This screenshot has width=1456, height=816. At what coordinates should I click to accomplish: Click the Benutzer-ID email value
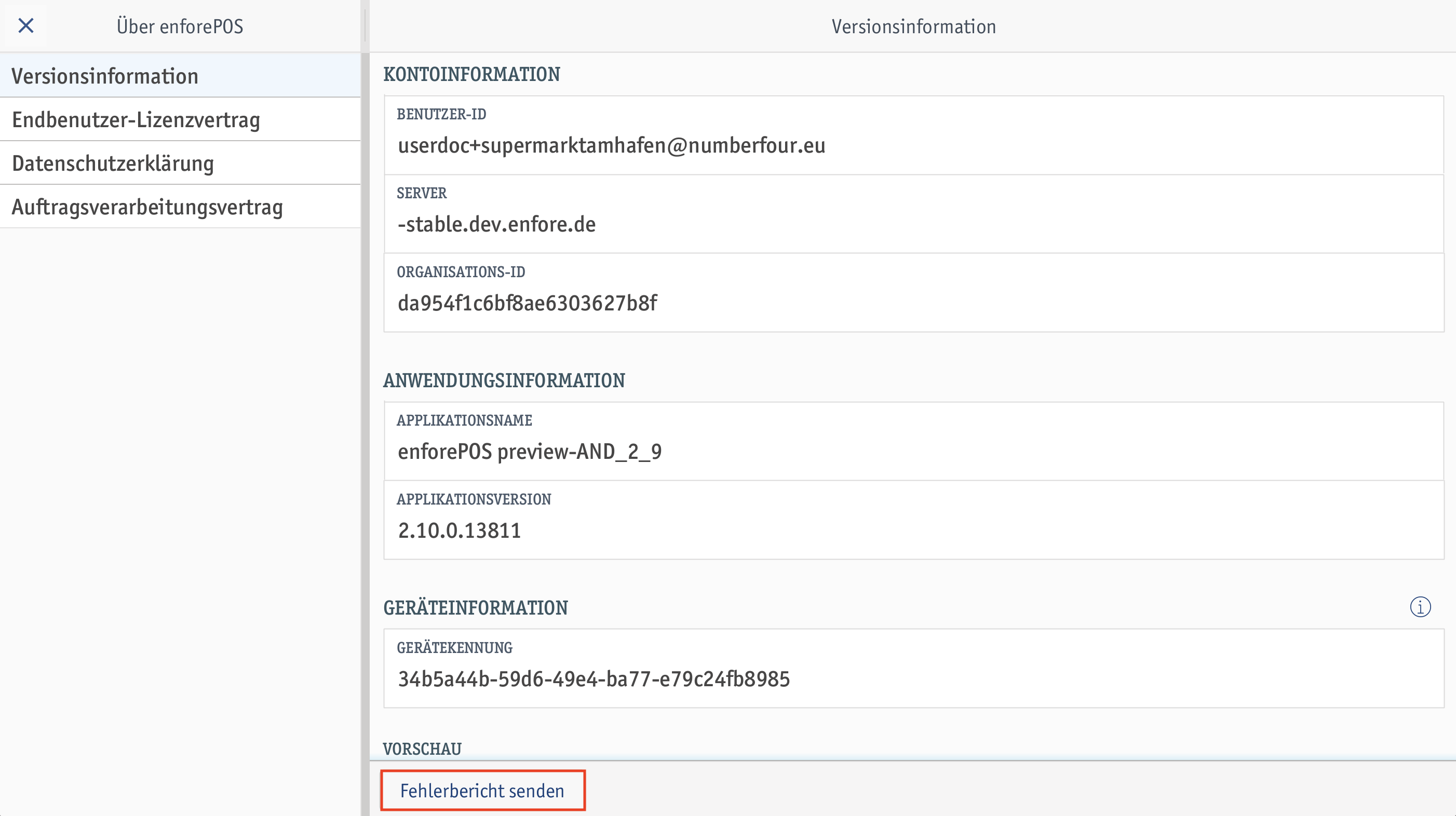612,145
